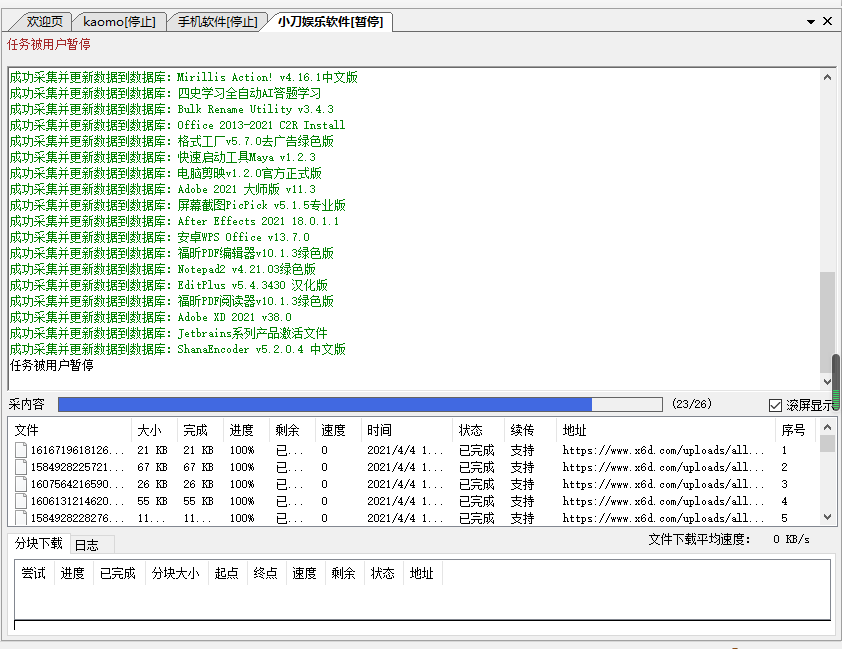Image resolution: width=842 pixels, height=649 pixels.
Task: Click the log line Notepad2 v4.21.03绿色版
Action: point(163,269)
